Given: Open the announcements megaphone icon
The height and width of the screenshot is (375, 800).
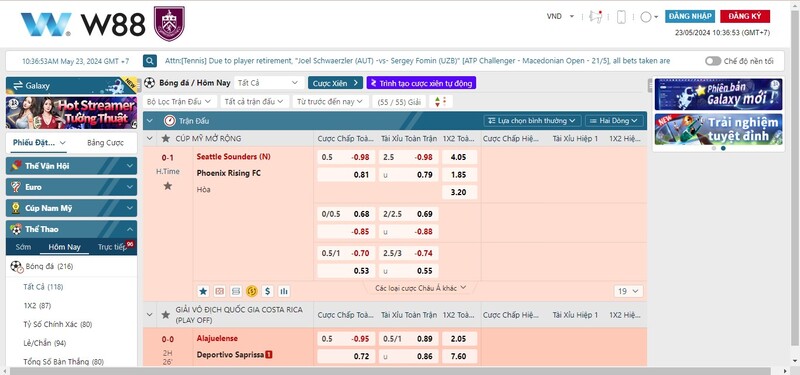Looking at the screenshot, I should (595, 17).
